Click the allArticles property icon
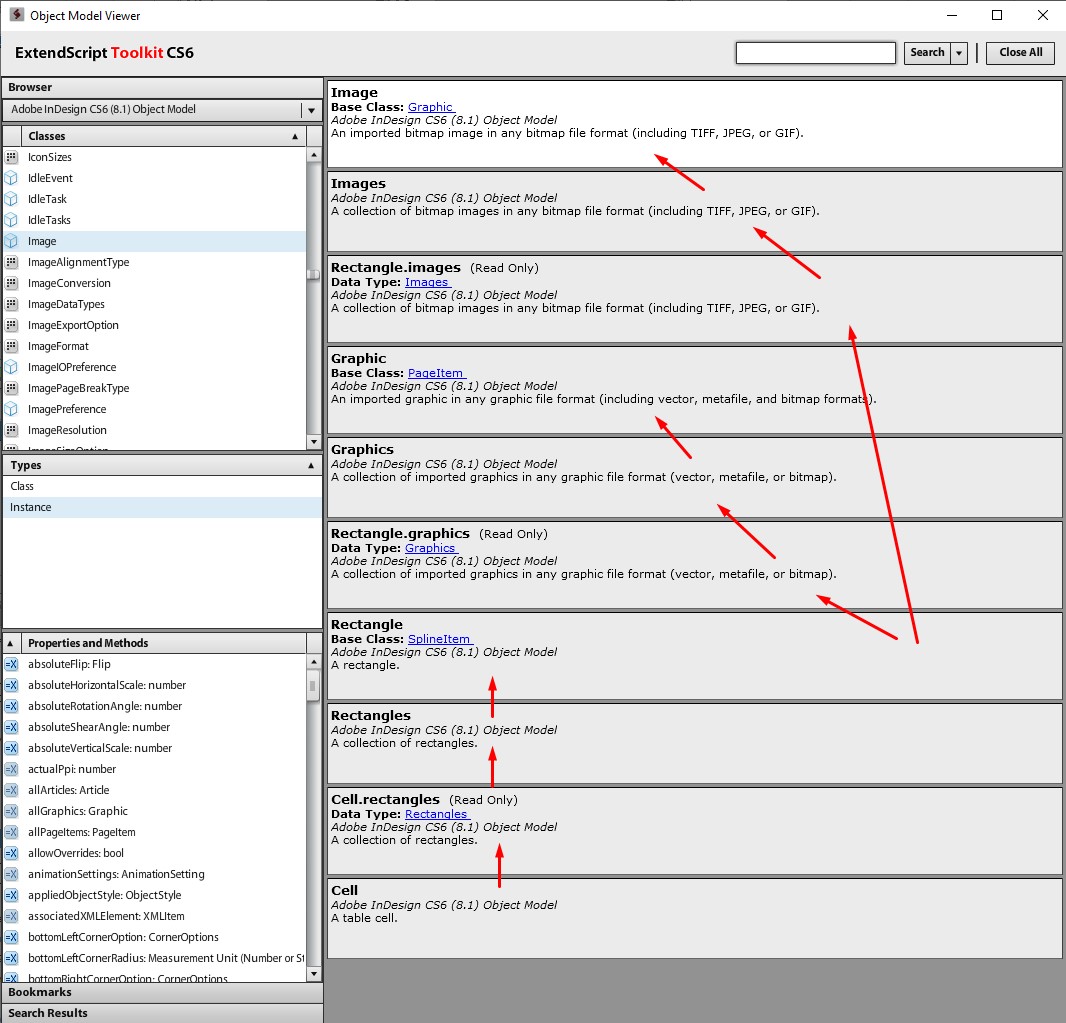The image size is (1066, 1023). coord(11,791)
